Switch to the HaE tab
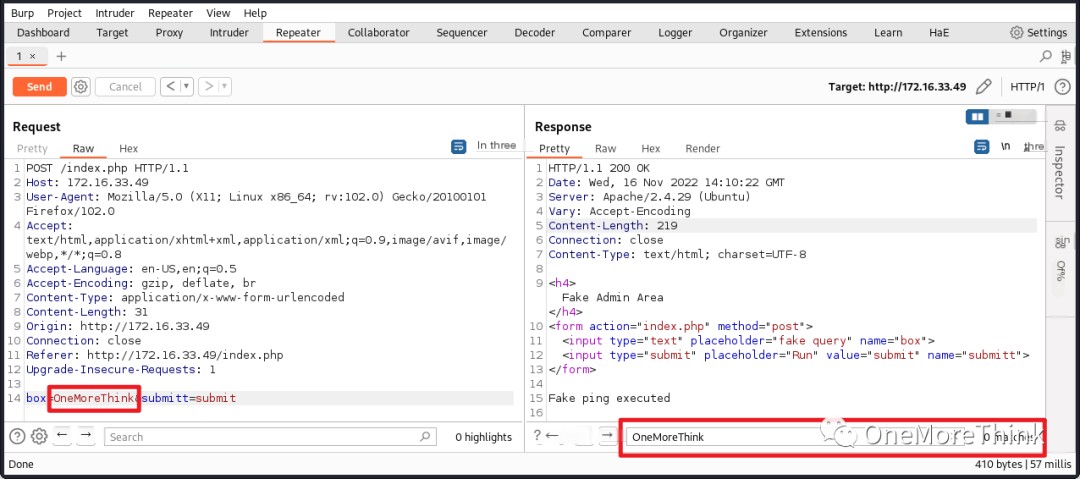The width and height of the screenshot is (1080, 479). point(939,32)
